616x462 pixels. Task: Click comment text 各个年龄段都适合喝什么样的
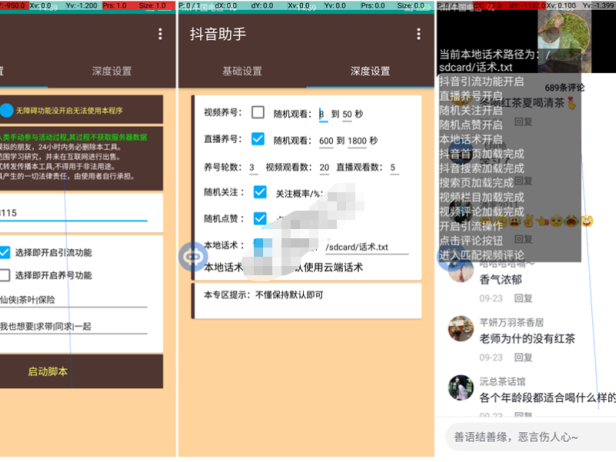(x=547, y=398)
